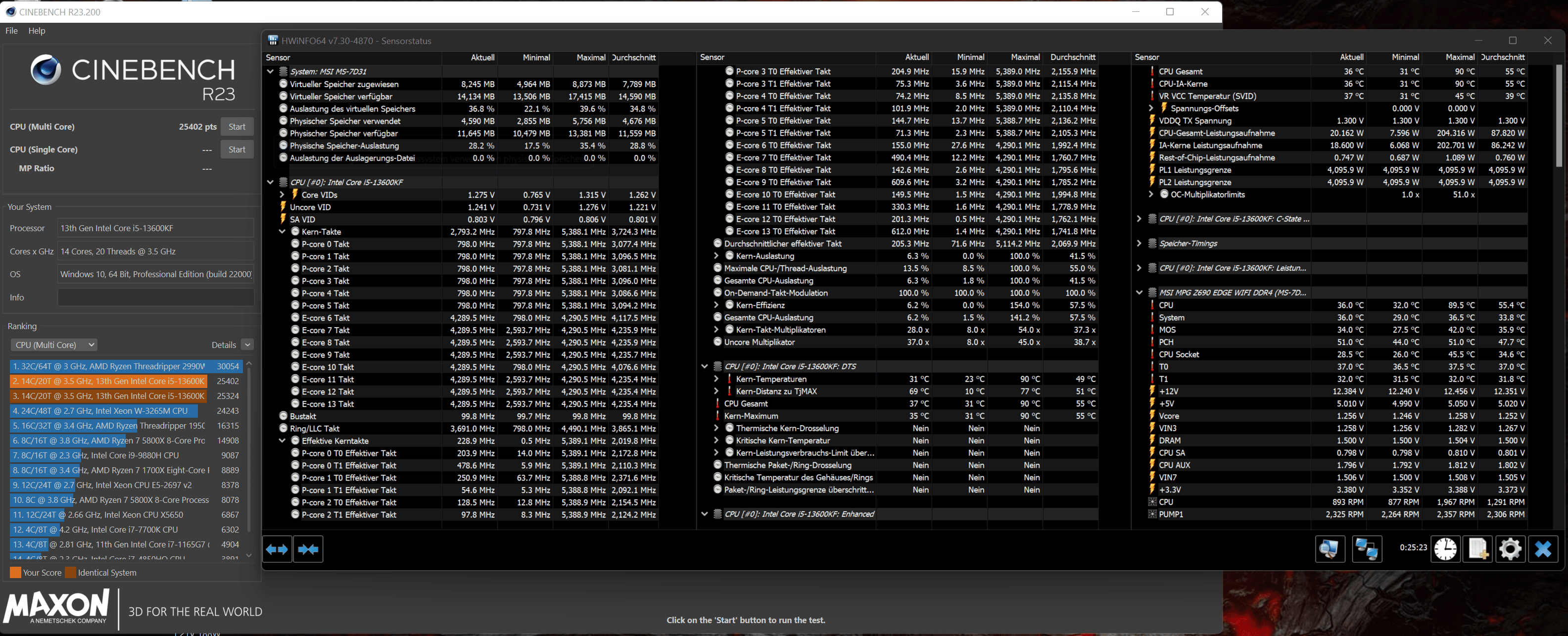Viewport: 1568px width, 636px height.
Task: Click Identical System brown legend swatch
Action: pos(71,572)
